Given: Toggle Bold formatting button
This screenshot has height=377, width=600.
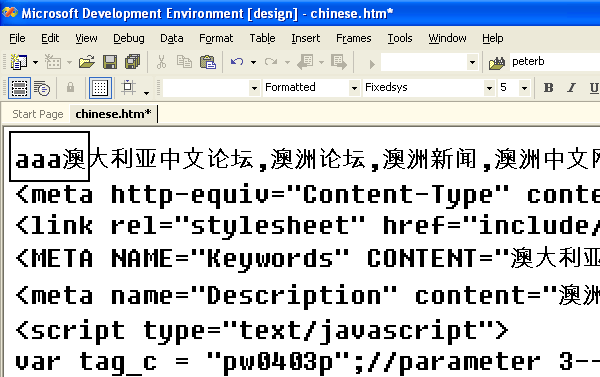Looking at the screenshot, I should (x=548, y=88).
